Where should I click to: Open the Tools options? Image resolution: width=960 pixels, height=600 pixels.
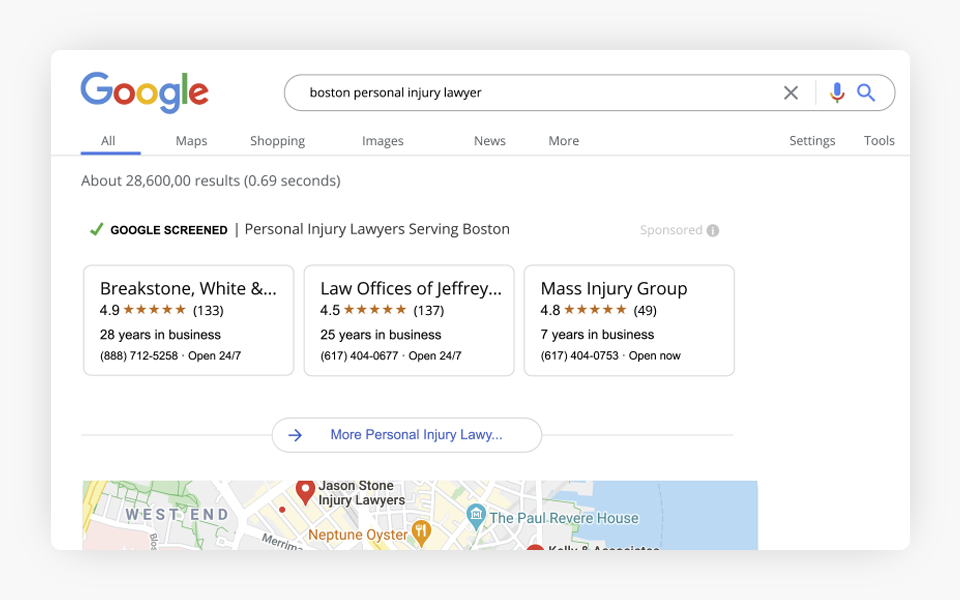pos(879,141)
